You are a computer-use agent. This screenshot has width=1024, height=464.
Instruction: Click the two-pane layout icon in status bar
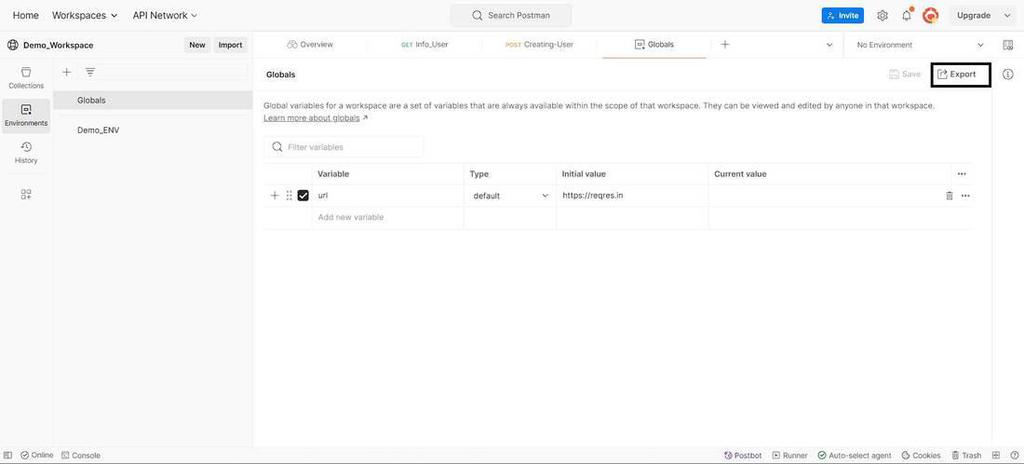pyautogui.click(x=996, y=456)
